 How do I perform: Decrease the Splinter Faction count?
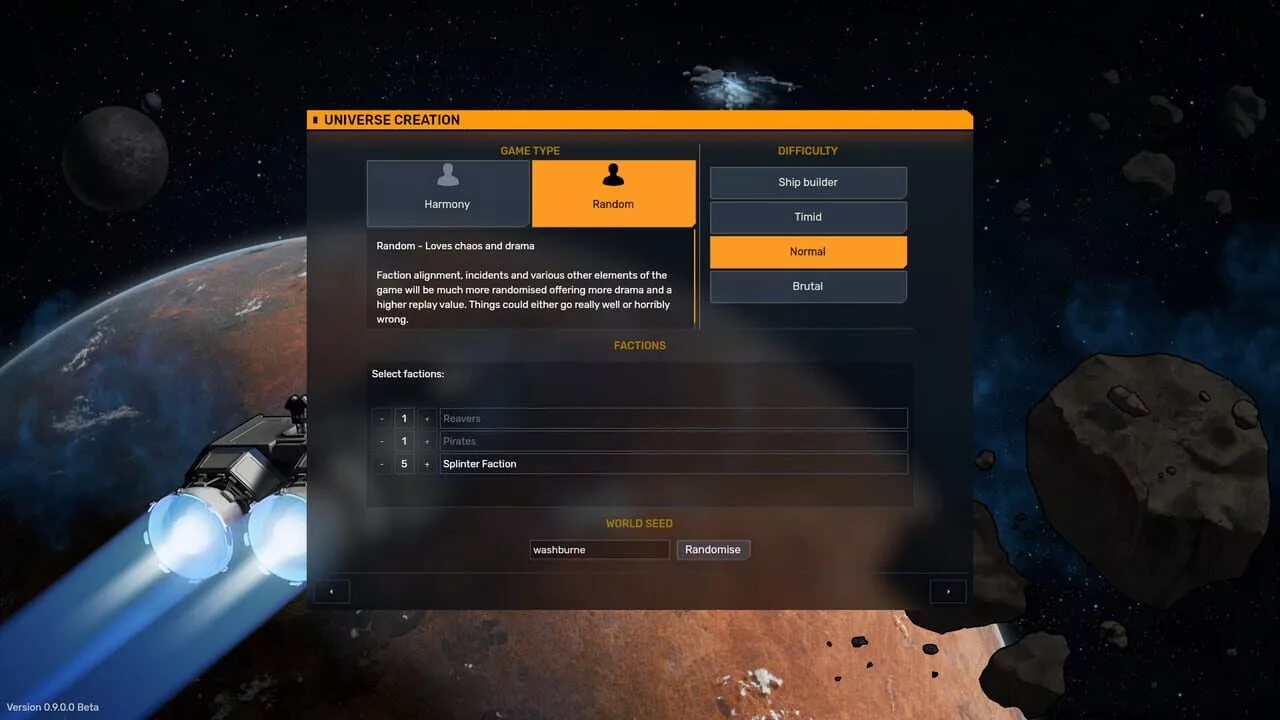381,464
